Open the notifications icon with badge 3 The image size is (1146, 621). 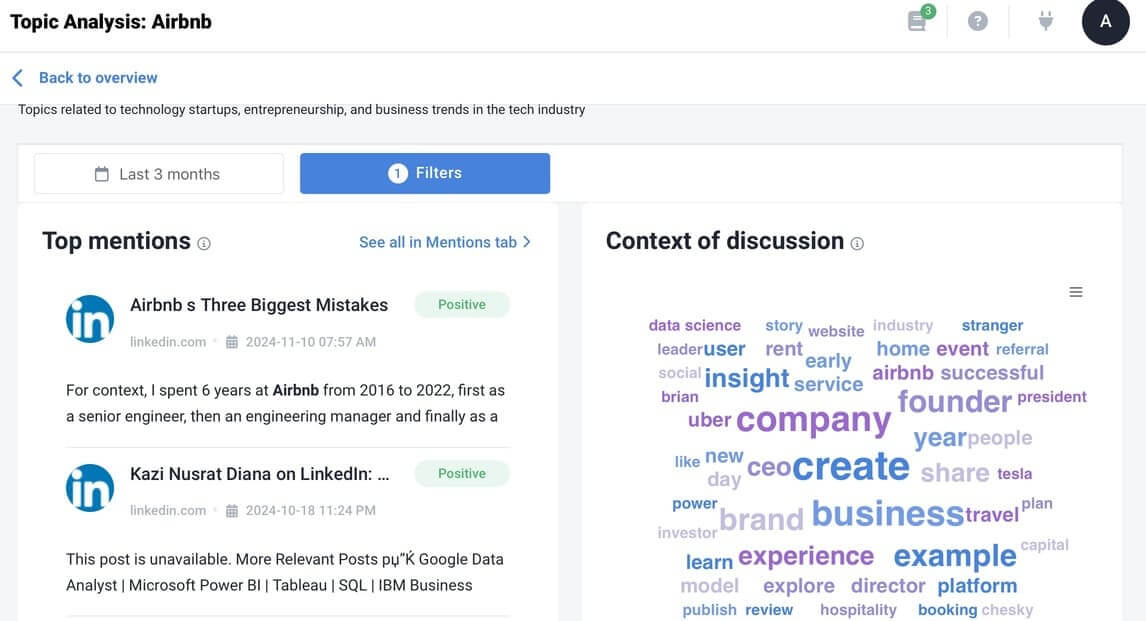[x=919, y=20]
